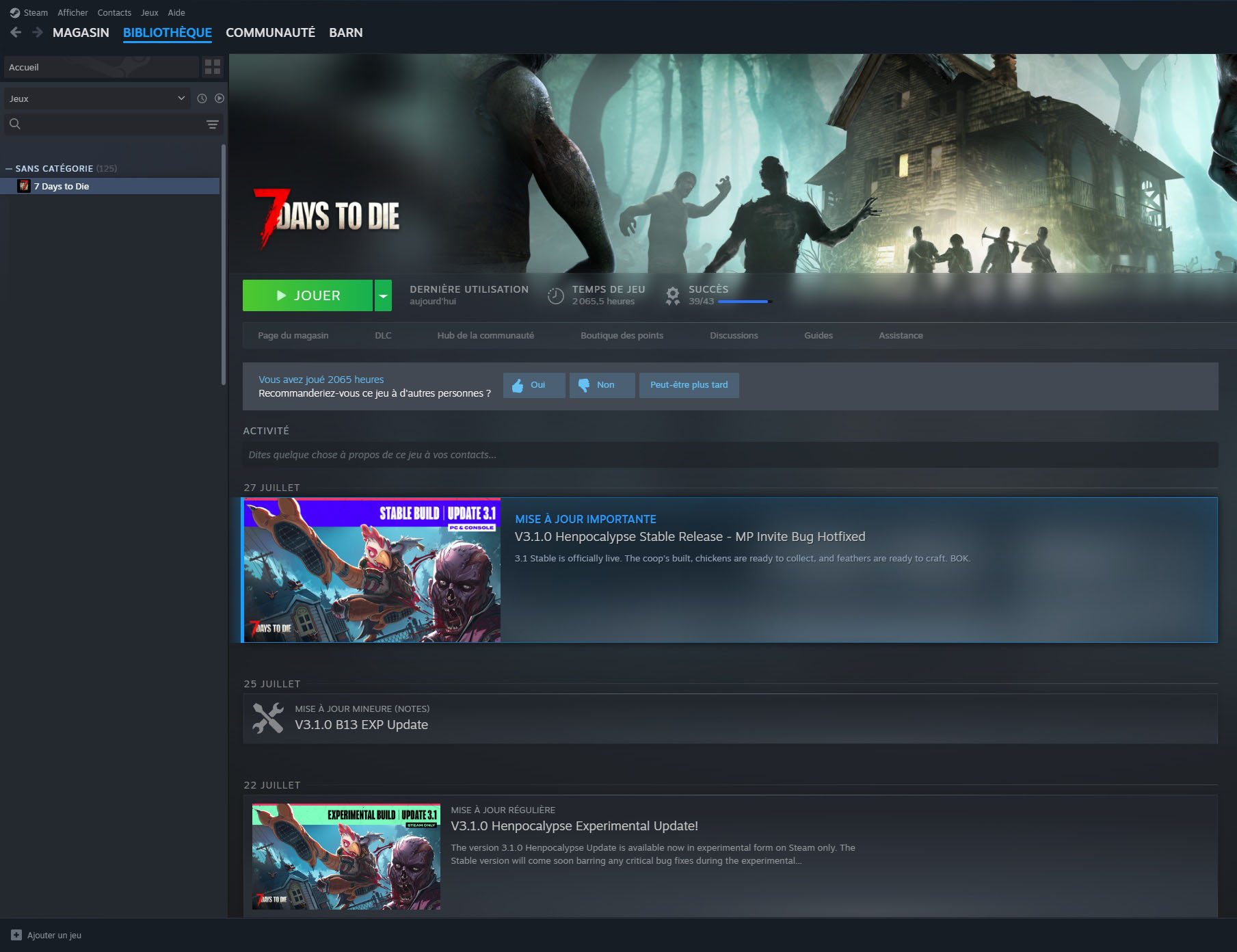Click the magnifier search icon

(x=15, y=124)
